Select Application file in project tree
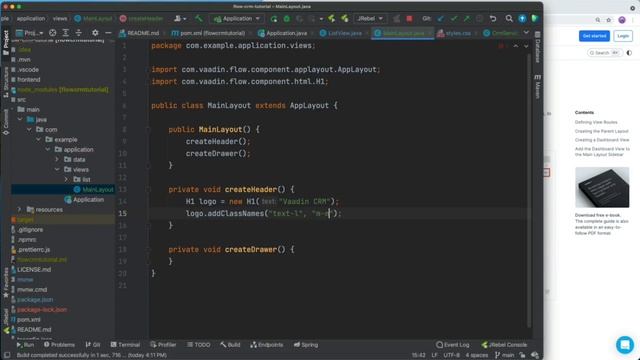This screenshot has height=360, width=640. 84,200
